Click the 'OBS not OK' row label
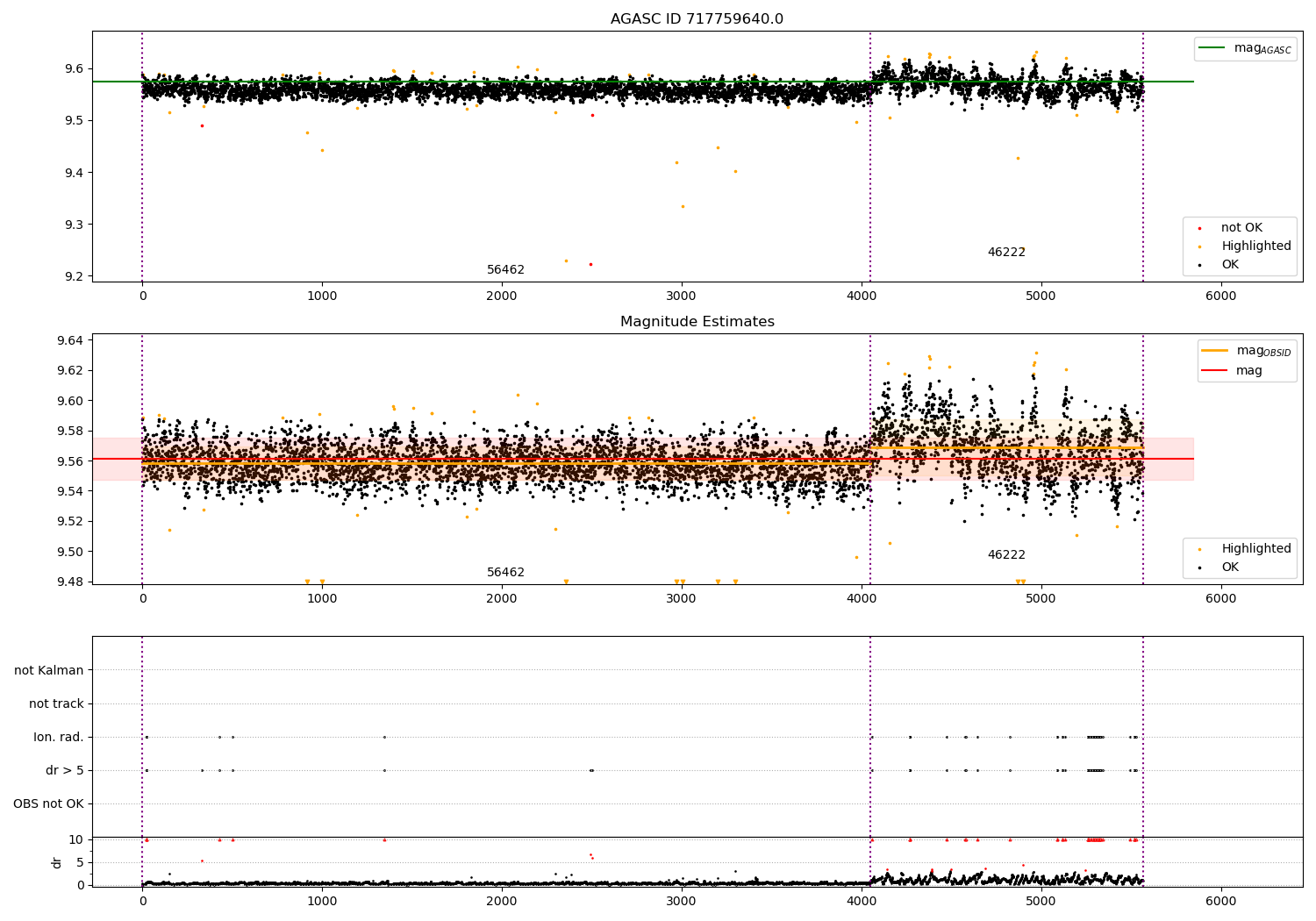This screenshot has width=1316, height=921. tap(49, 803)
